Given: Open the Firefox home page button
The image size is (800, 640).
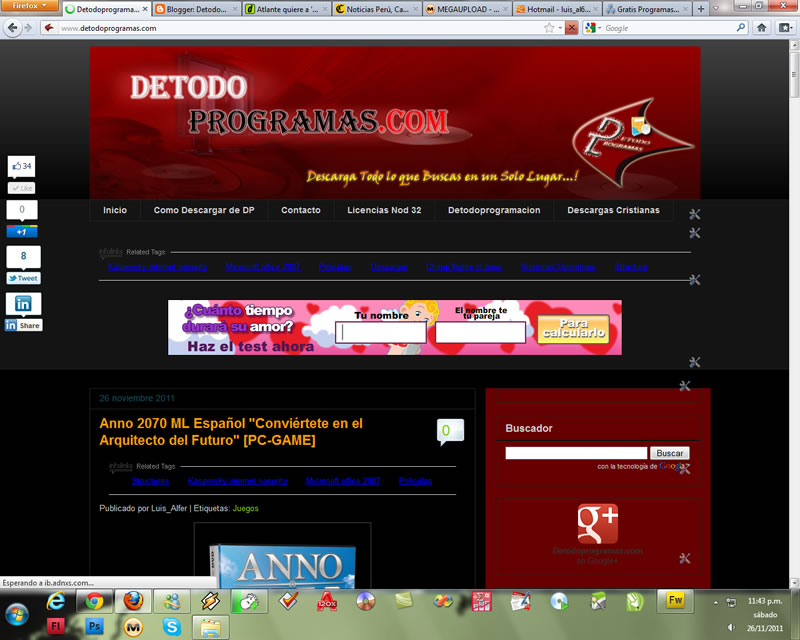Looking at the screenshot, I should (x=762, y=28).
